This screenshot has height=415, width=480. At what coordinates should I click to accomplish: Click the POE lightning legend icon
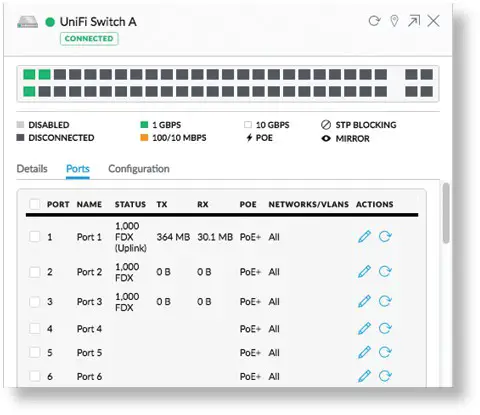[249, 138]
